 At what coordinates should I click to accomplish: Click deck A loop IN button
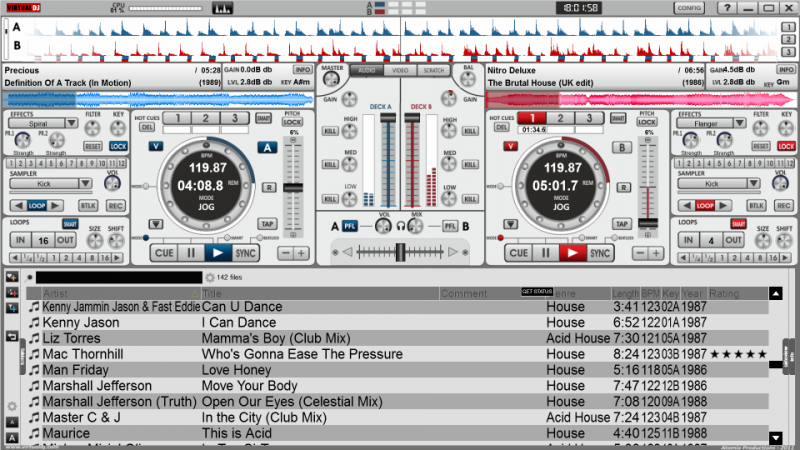20,240
